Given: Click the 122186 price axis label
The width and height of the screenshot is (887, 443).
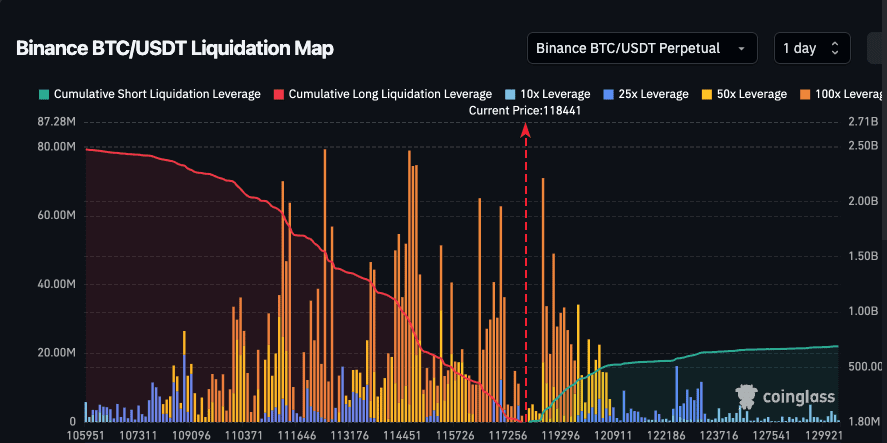Looking at the screenshot, I should click(666, 436).
